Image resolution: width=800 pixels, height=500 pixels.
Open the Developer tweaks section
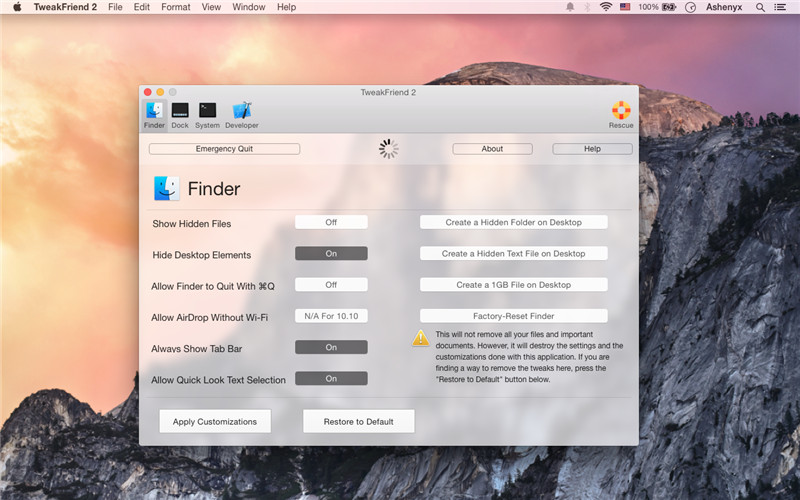tap(242, 115)
